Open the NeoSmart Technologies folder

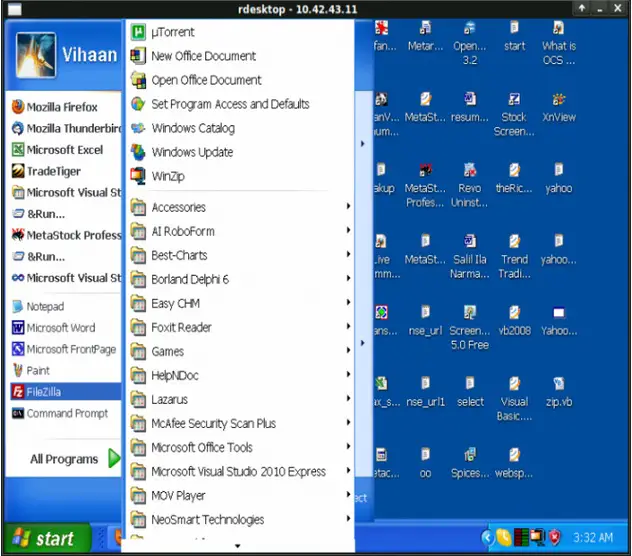[241, 519]
